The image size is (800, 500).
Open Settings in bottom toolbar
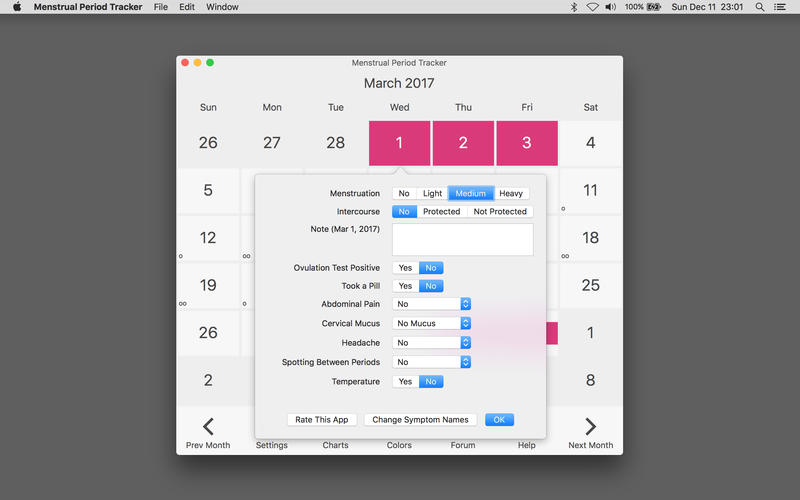pos(271,445)
